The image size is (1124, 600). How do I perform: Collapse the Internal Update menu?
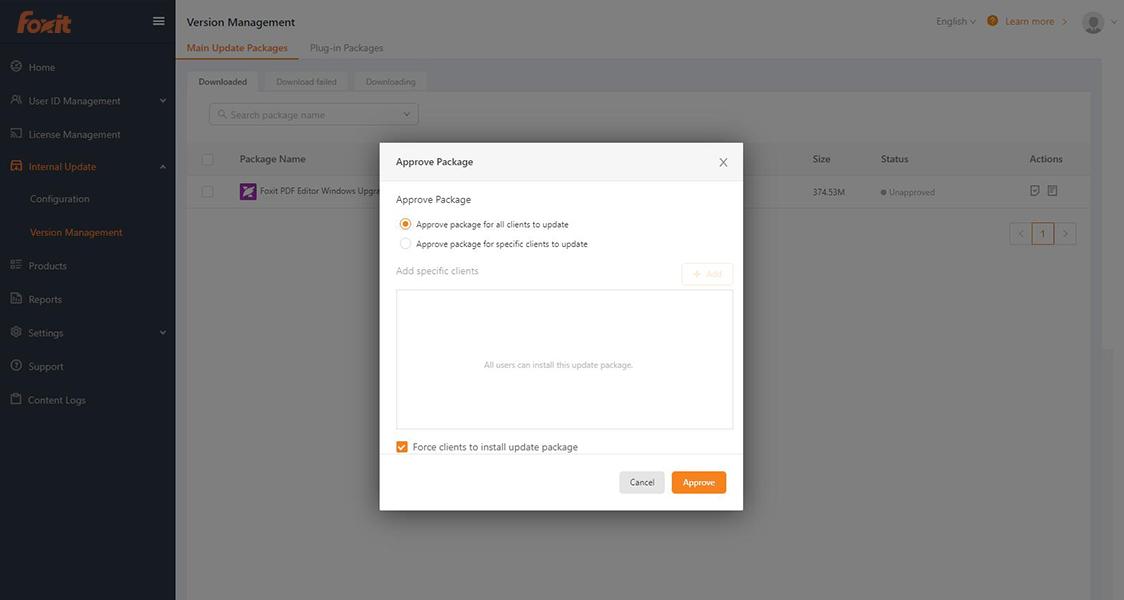click(163, 167)
